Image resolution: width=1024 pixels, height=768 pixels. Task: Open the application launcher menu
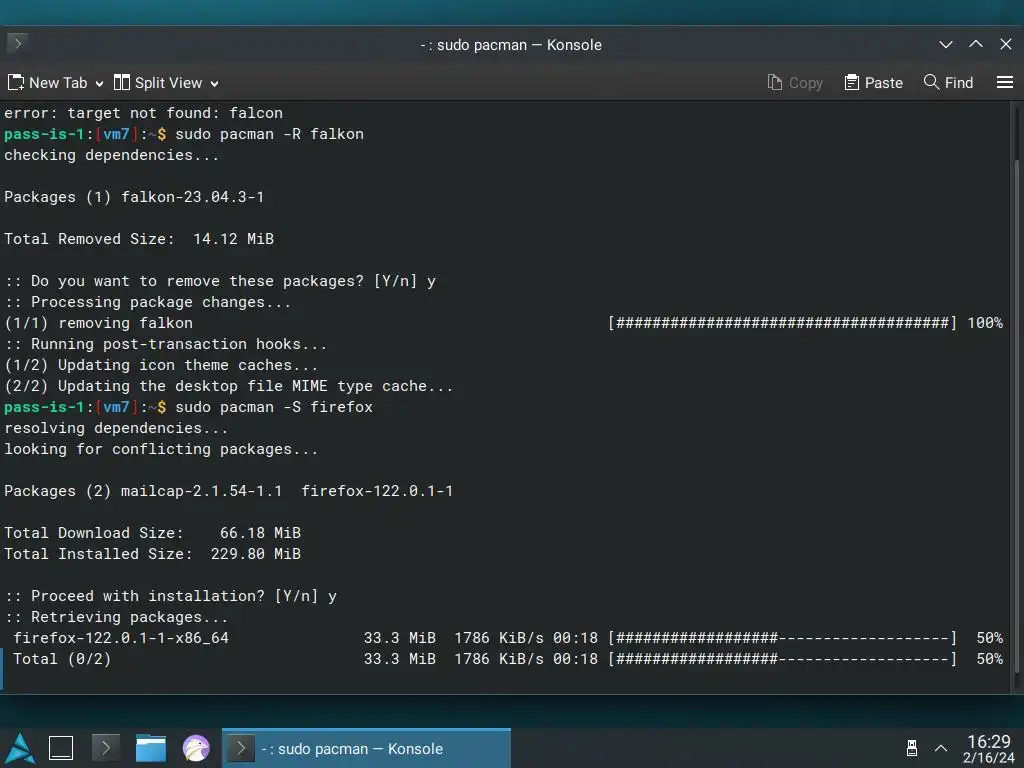(x=20, y=748)
